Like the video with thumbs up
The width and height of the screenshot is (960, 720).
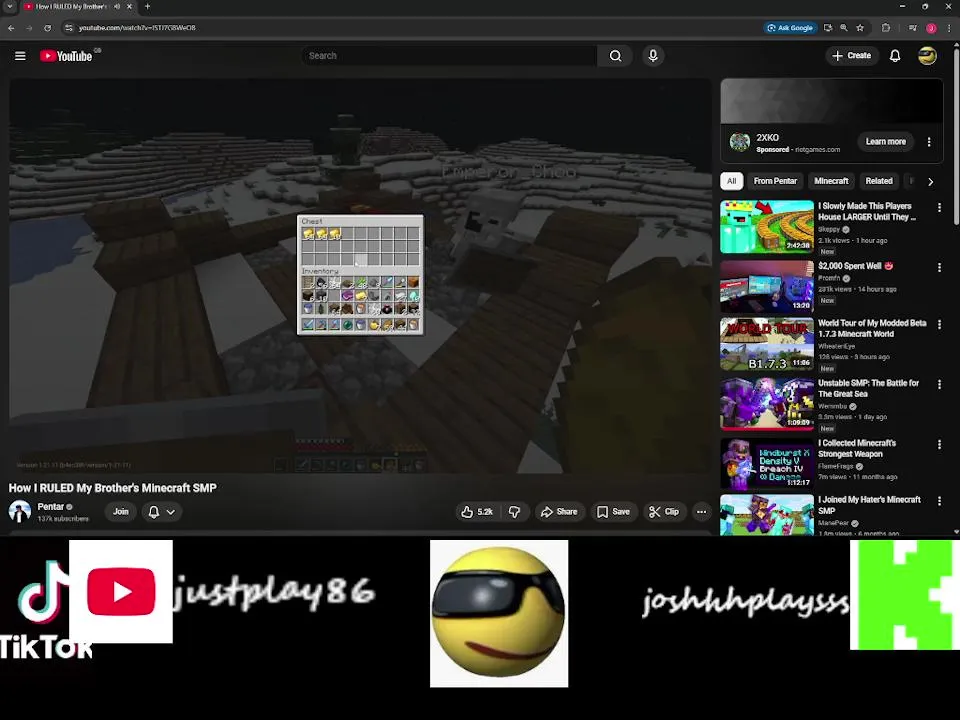coord(477,511)
